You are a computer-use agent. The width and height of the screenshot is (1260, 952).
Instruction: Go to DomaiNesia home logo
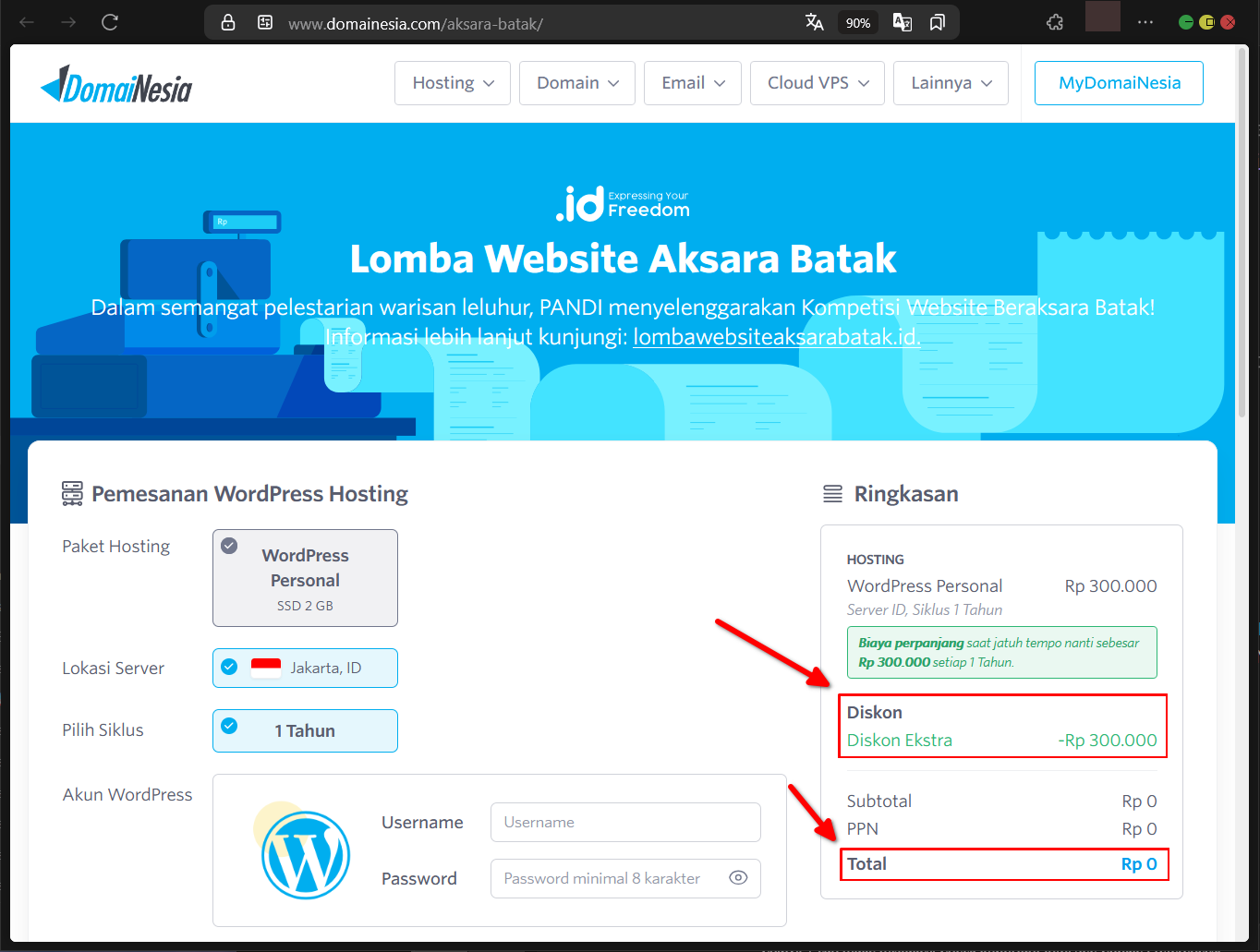coord(117,85)
